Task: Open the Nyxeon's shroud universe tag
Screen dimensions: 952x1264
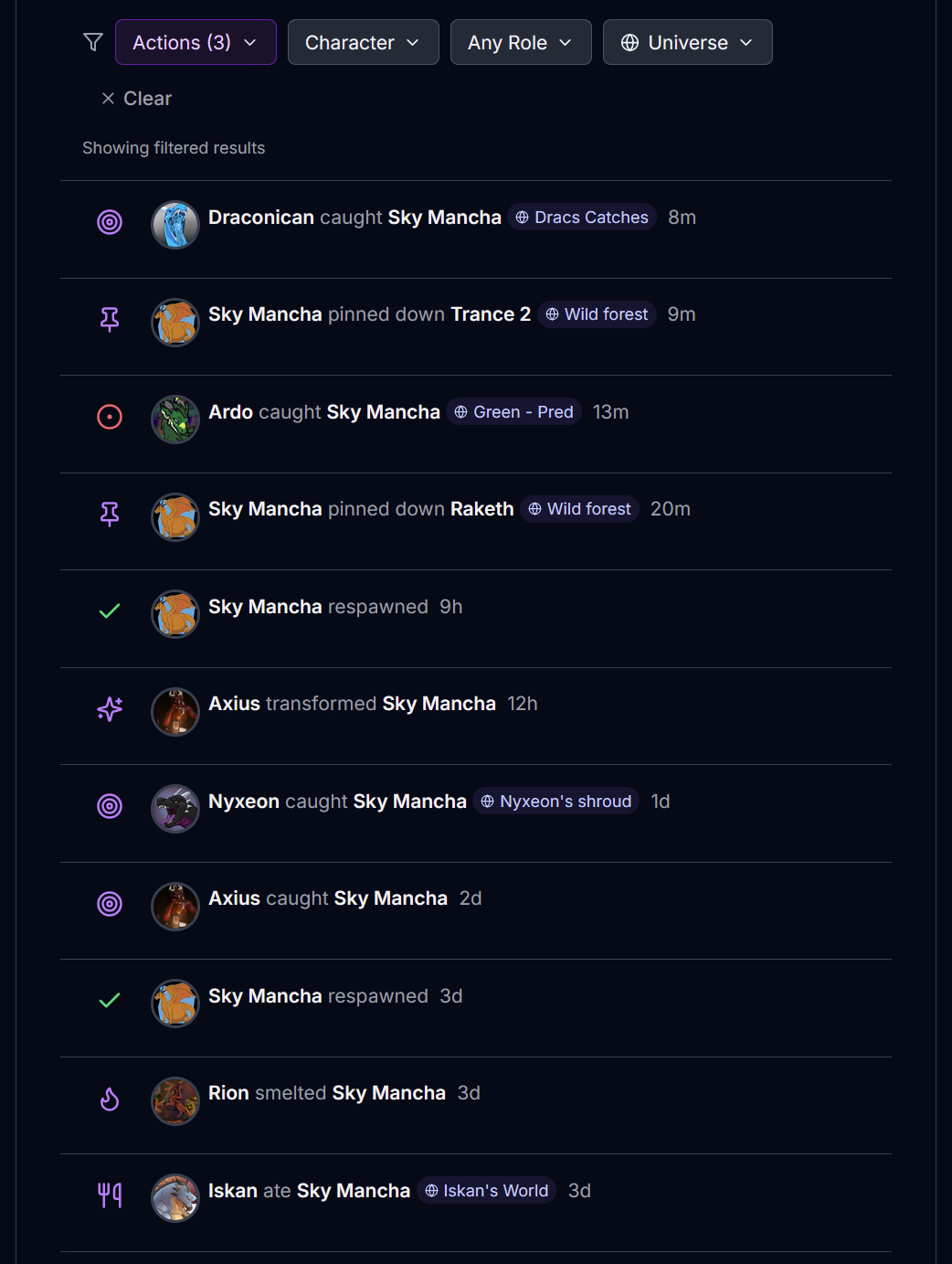Action: click(555, 802)
